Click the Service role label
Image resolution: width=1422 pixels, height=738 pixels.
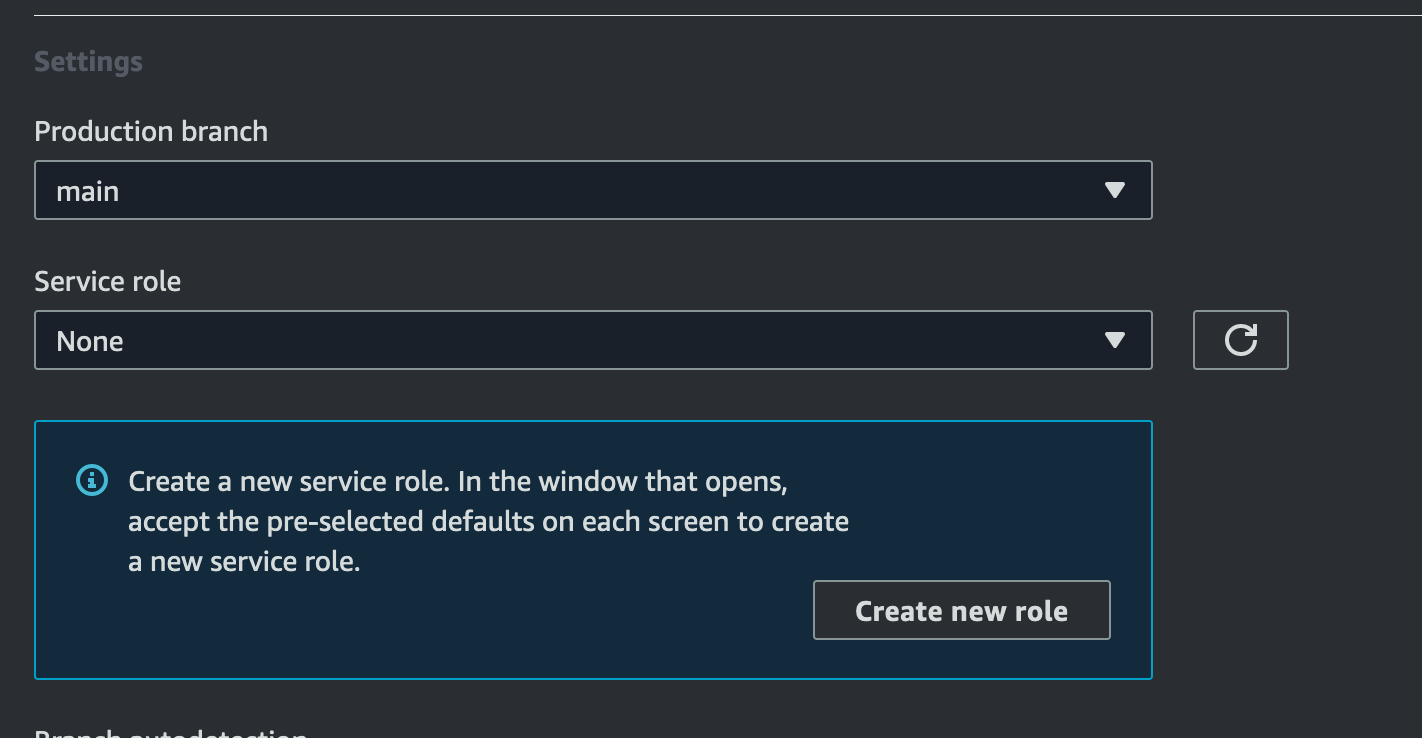click(107, 282)
